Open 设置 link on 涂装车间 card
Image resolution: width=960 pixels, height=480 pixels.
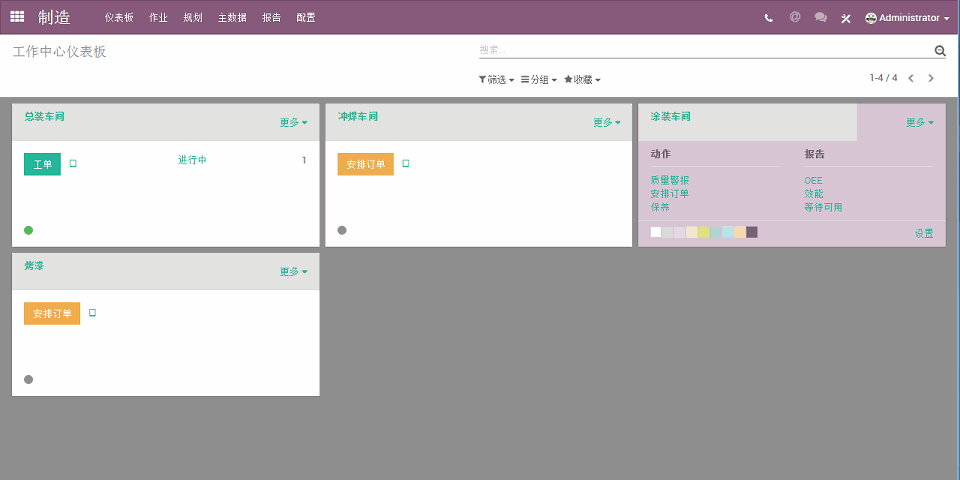click(924, 233)
